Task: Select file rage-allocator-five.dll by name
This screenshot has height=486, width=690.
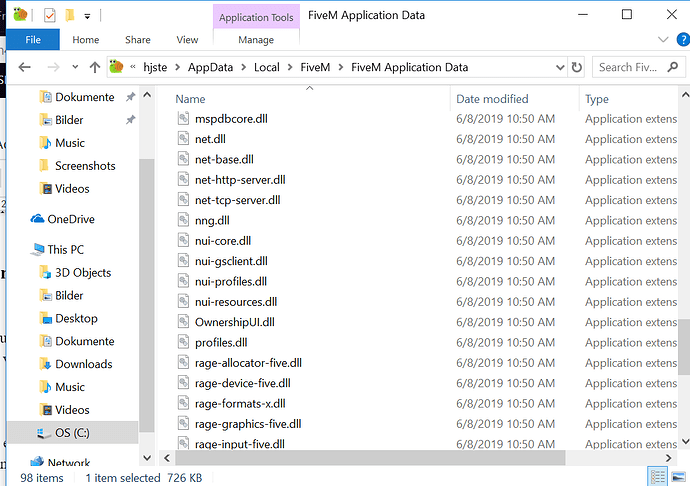Action: [x=248, y=363]
